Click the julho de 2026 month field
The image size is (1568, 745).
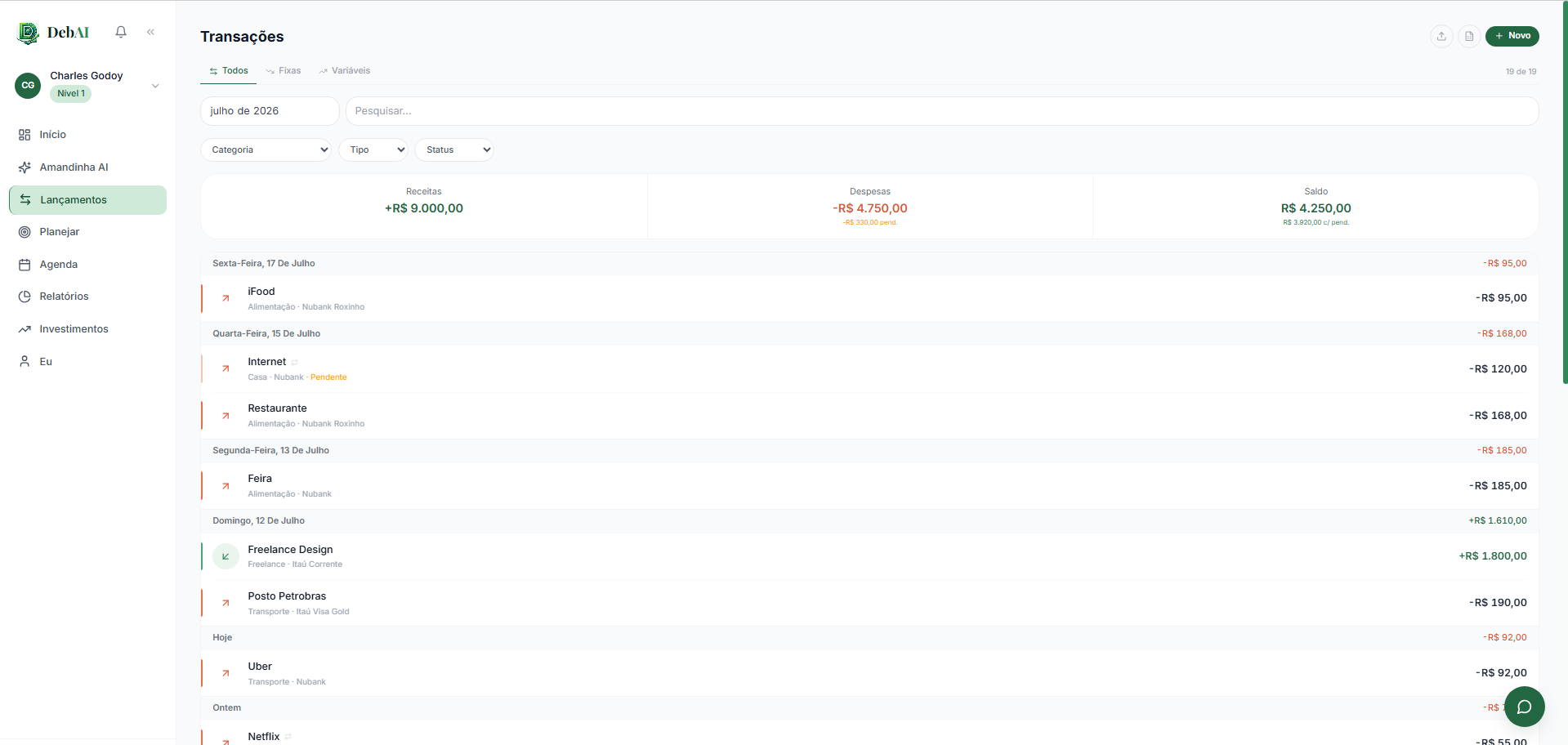coord(270,111)
